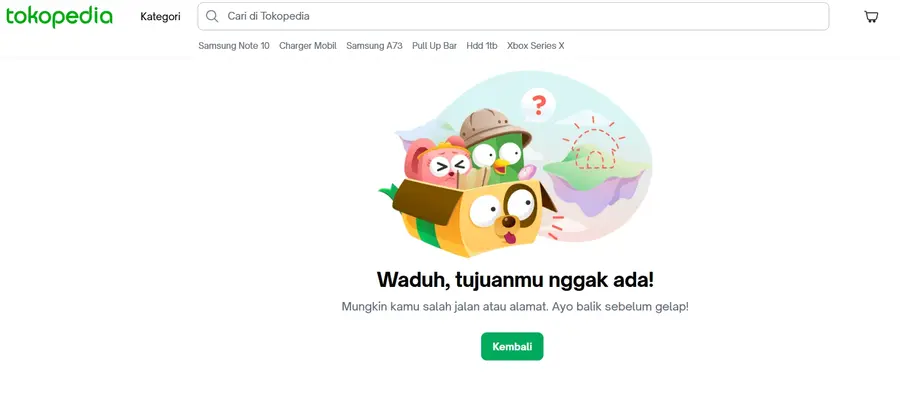Screen dimensions: 900x411
Task: Click the 404 mascot illustration
Action: (515, 165)
